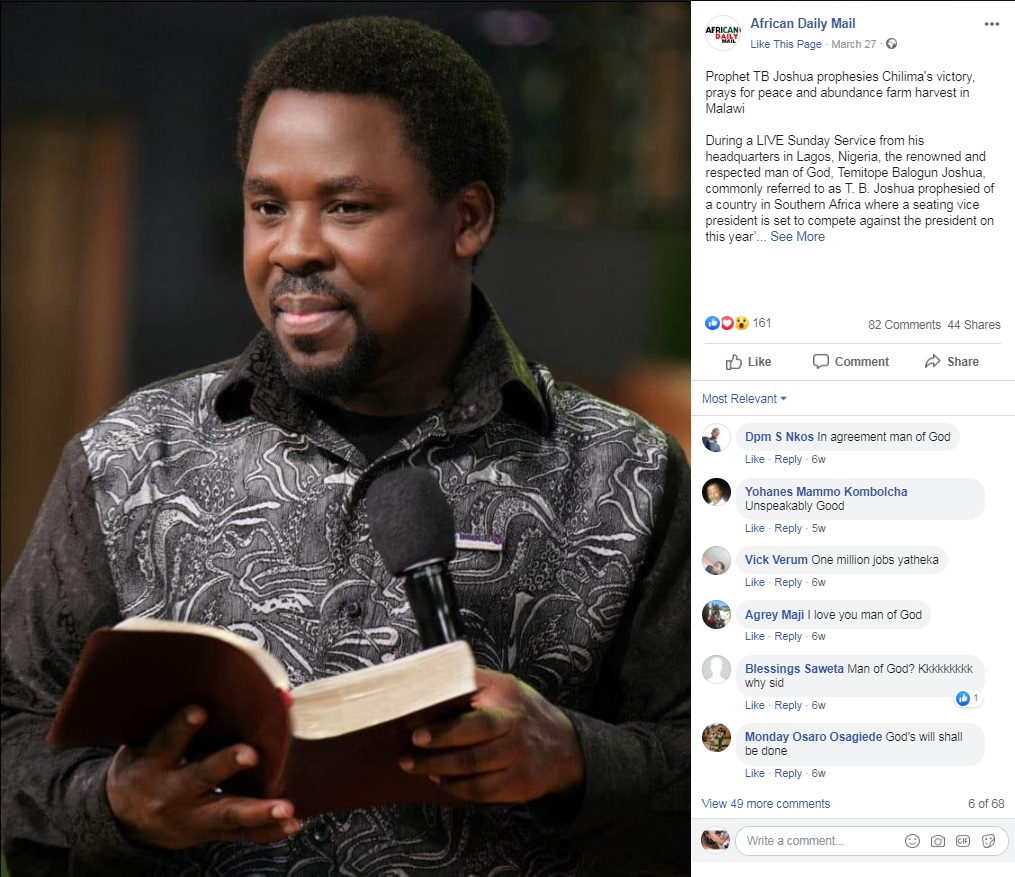
Task: Open the Most Relevant sorting dropdown
Action: (744, 399)
